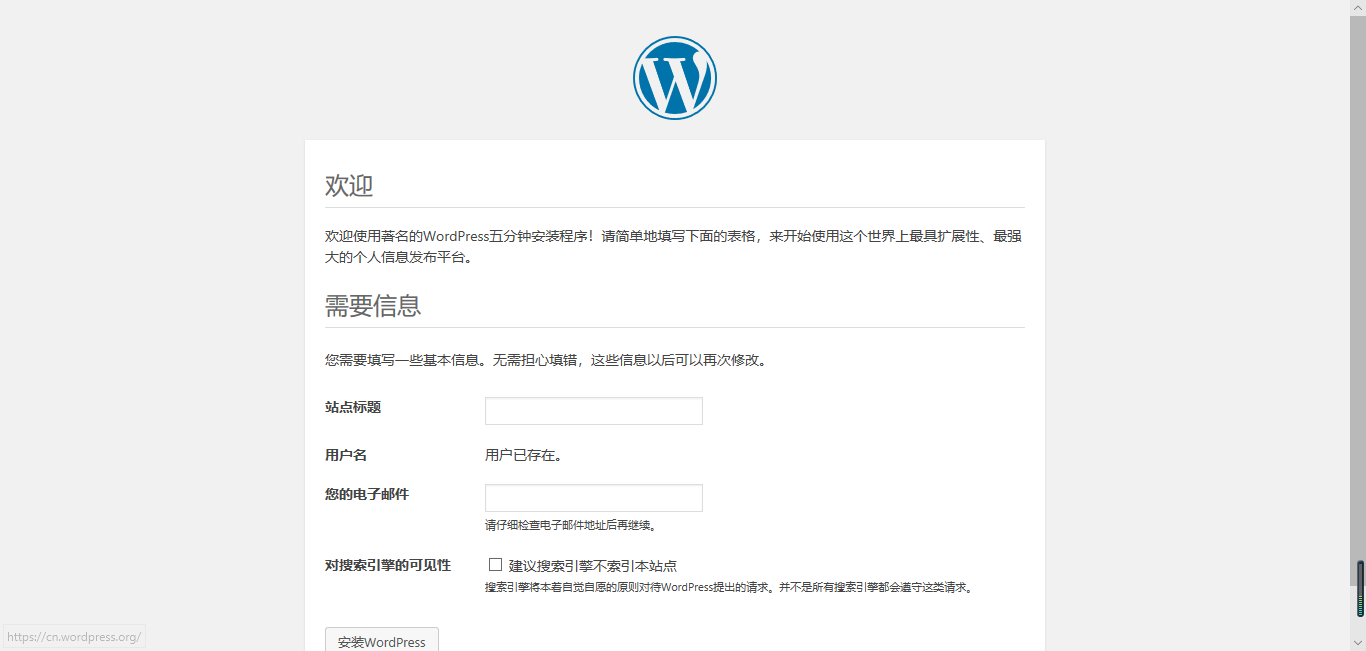The height and width of the screenshot is (651, 1366).
Task: Focus the 您的电子邮件 input field
Action: pos(594,498)
